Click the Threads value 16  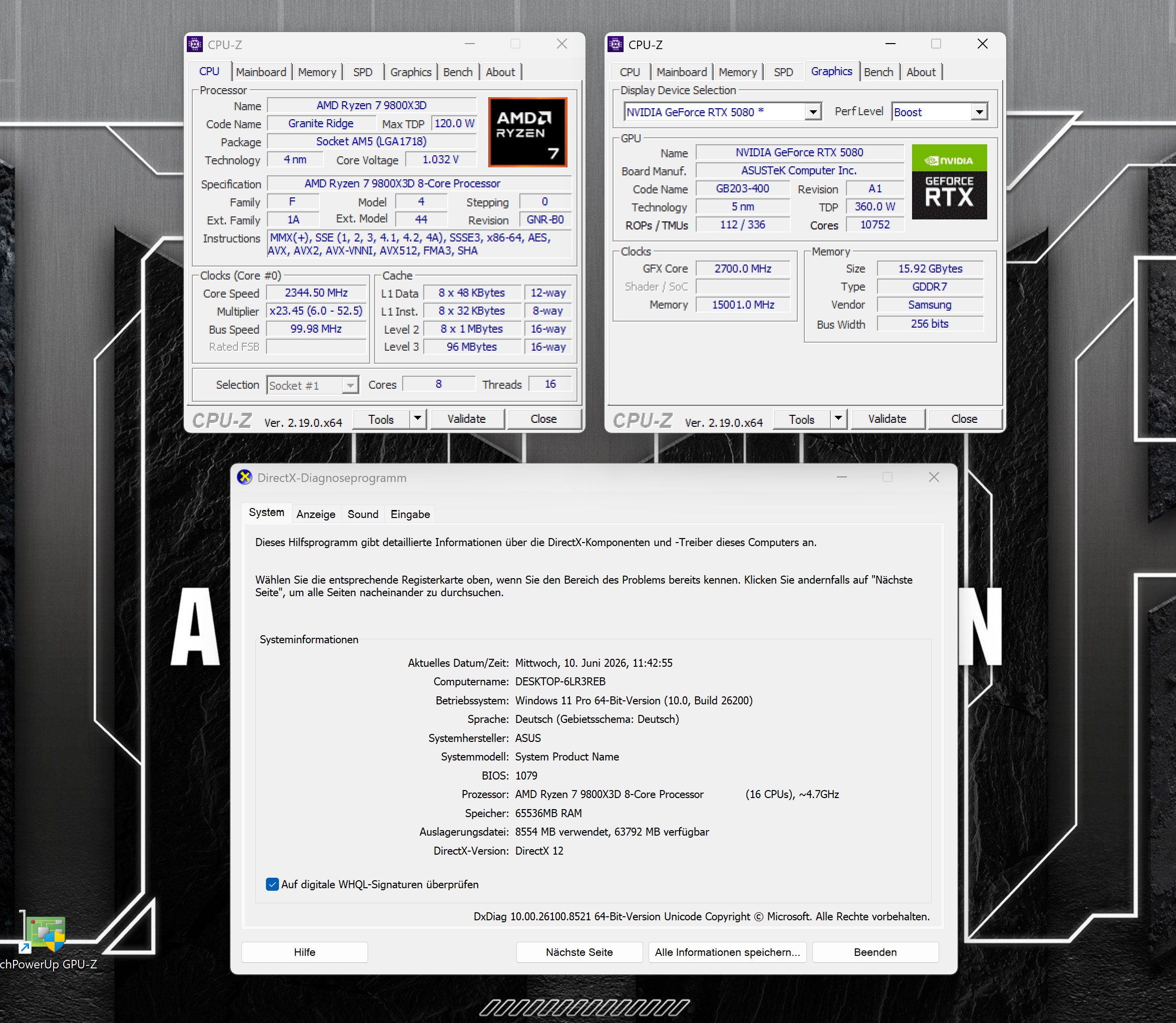pyautogui.click(x=550, y=384)
